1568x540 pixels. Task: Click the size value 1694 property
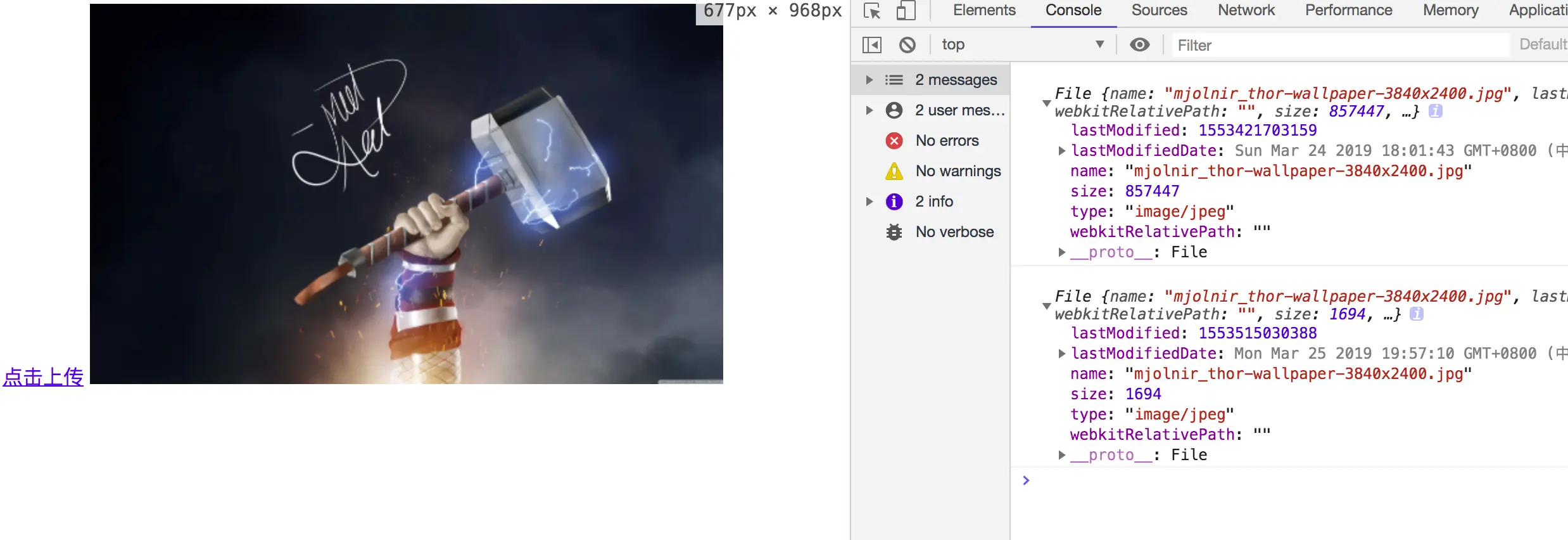1143,394
